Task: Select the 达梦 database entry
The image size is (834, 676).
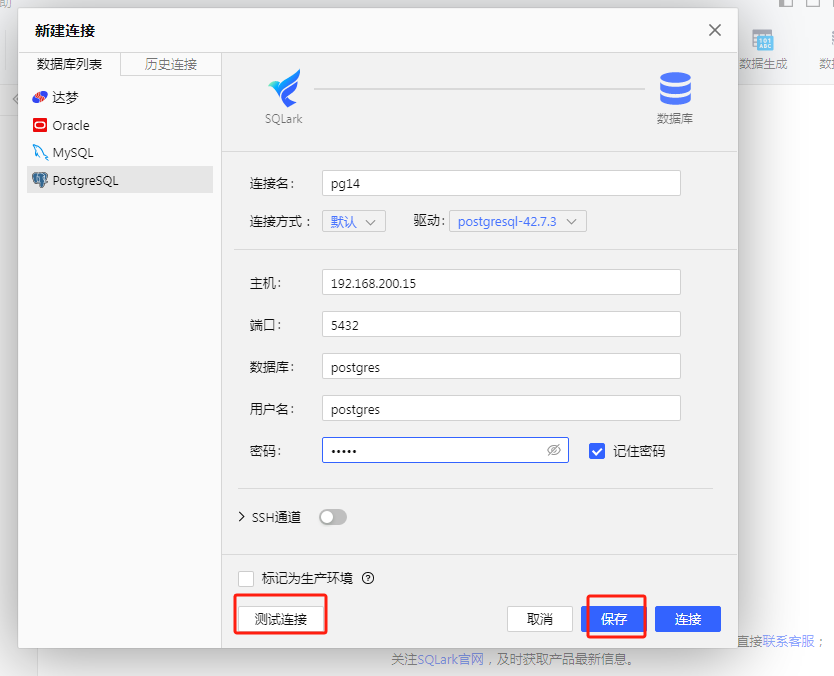Action: tap(120, 97)
